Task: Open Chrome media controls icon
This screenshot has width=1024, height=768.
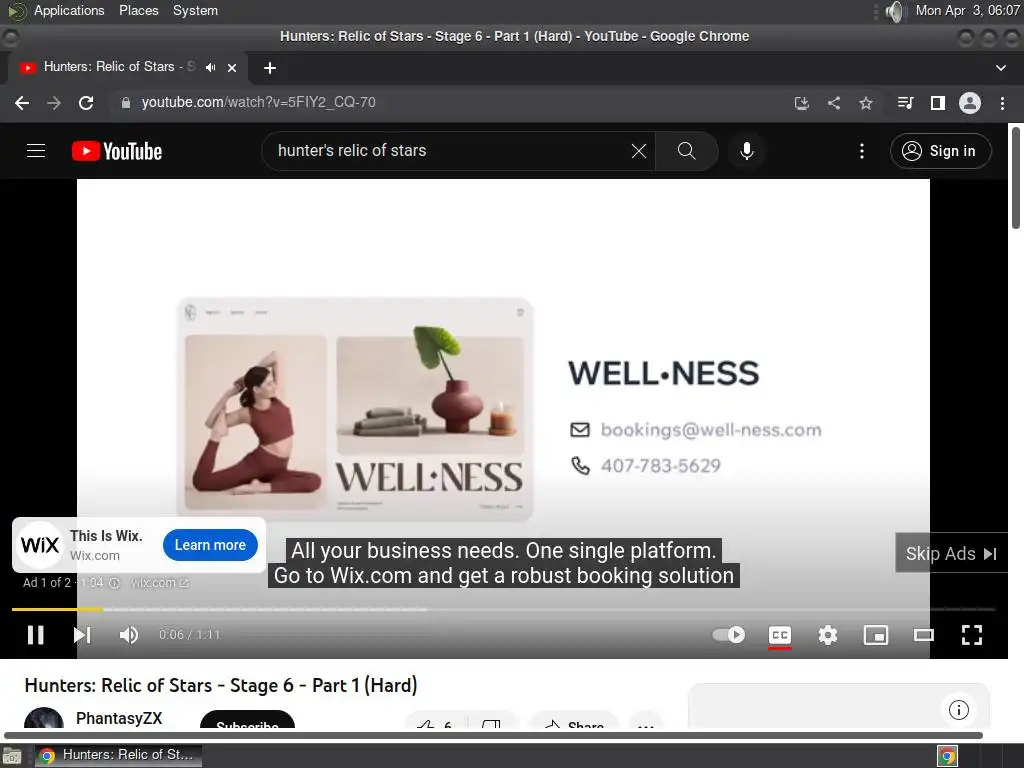Action: [x=905, y=103]
